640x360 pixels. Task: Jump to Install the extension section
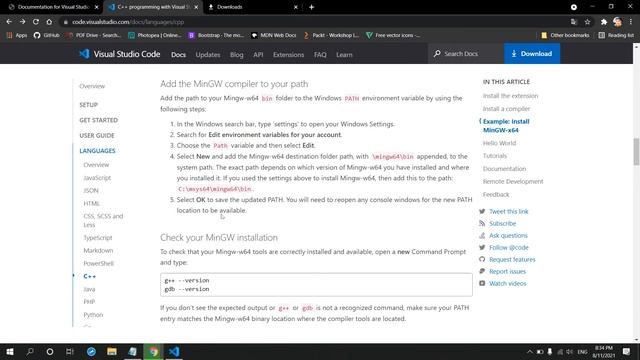point(510,96)
